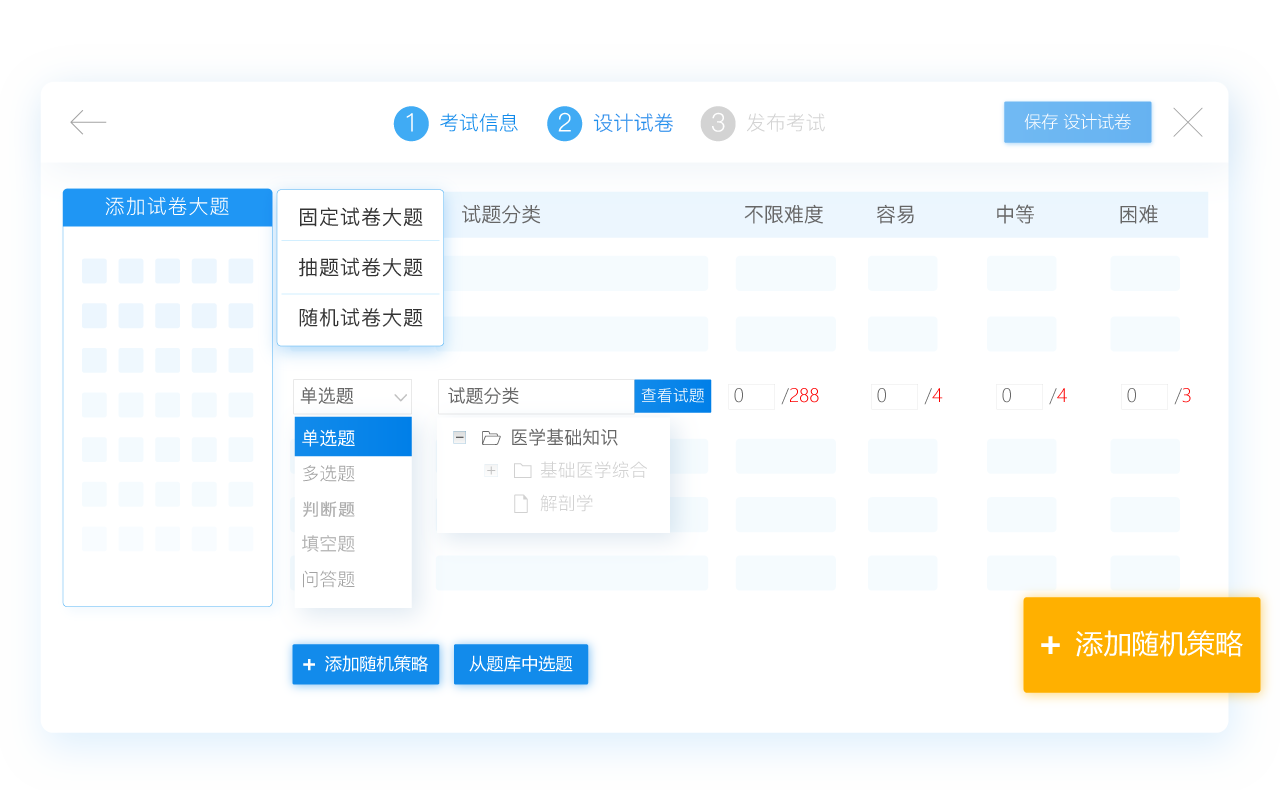Click 保存 设计试卷 button
Viewport: 1280px width, 790px height.
coord(1077,122)
